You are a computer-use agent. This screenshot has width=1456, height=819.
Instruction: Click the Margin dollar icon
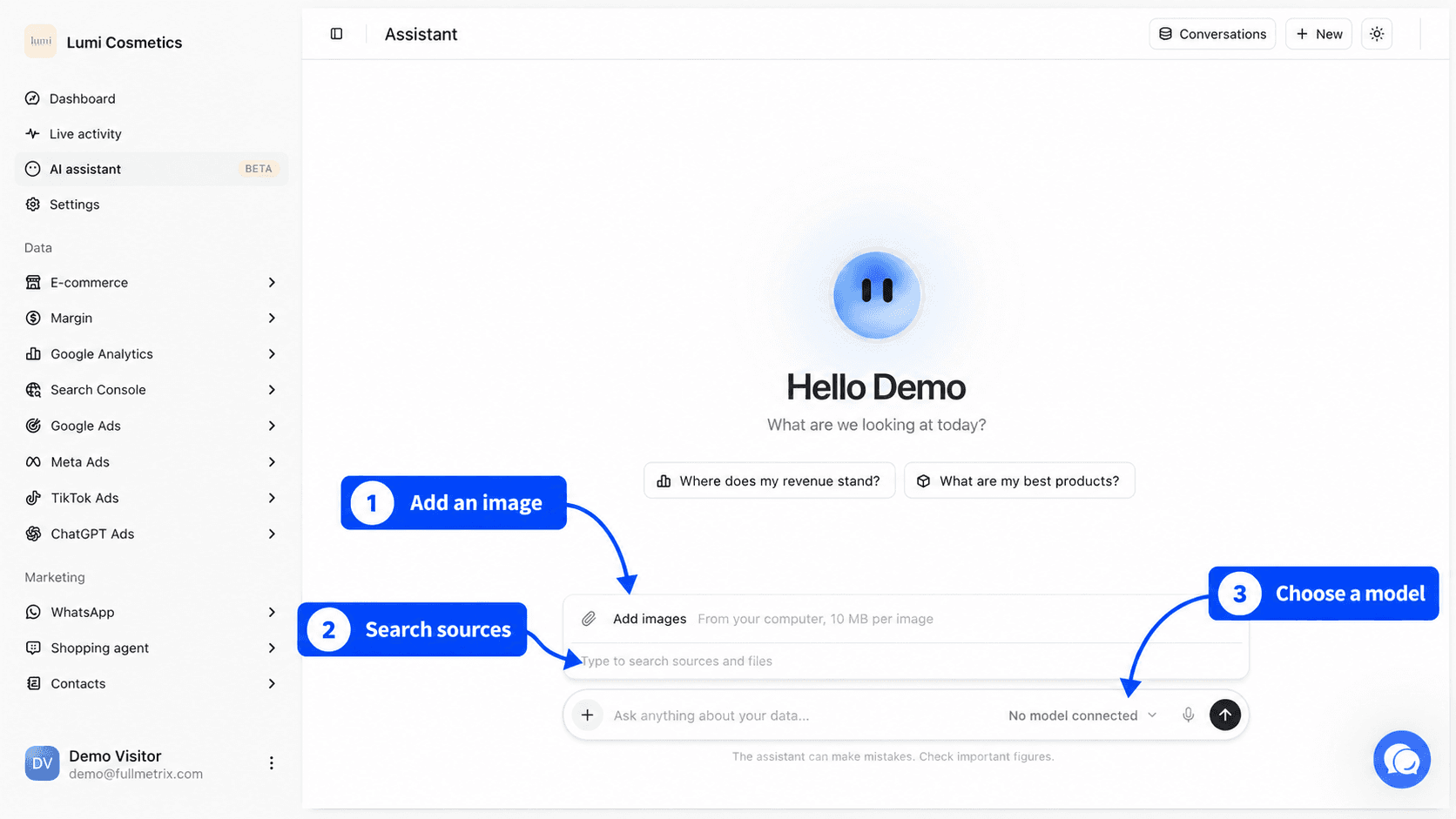(33, 319)
